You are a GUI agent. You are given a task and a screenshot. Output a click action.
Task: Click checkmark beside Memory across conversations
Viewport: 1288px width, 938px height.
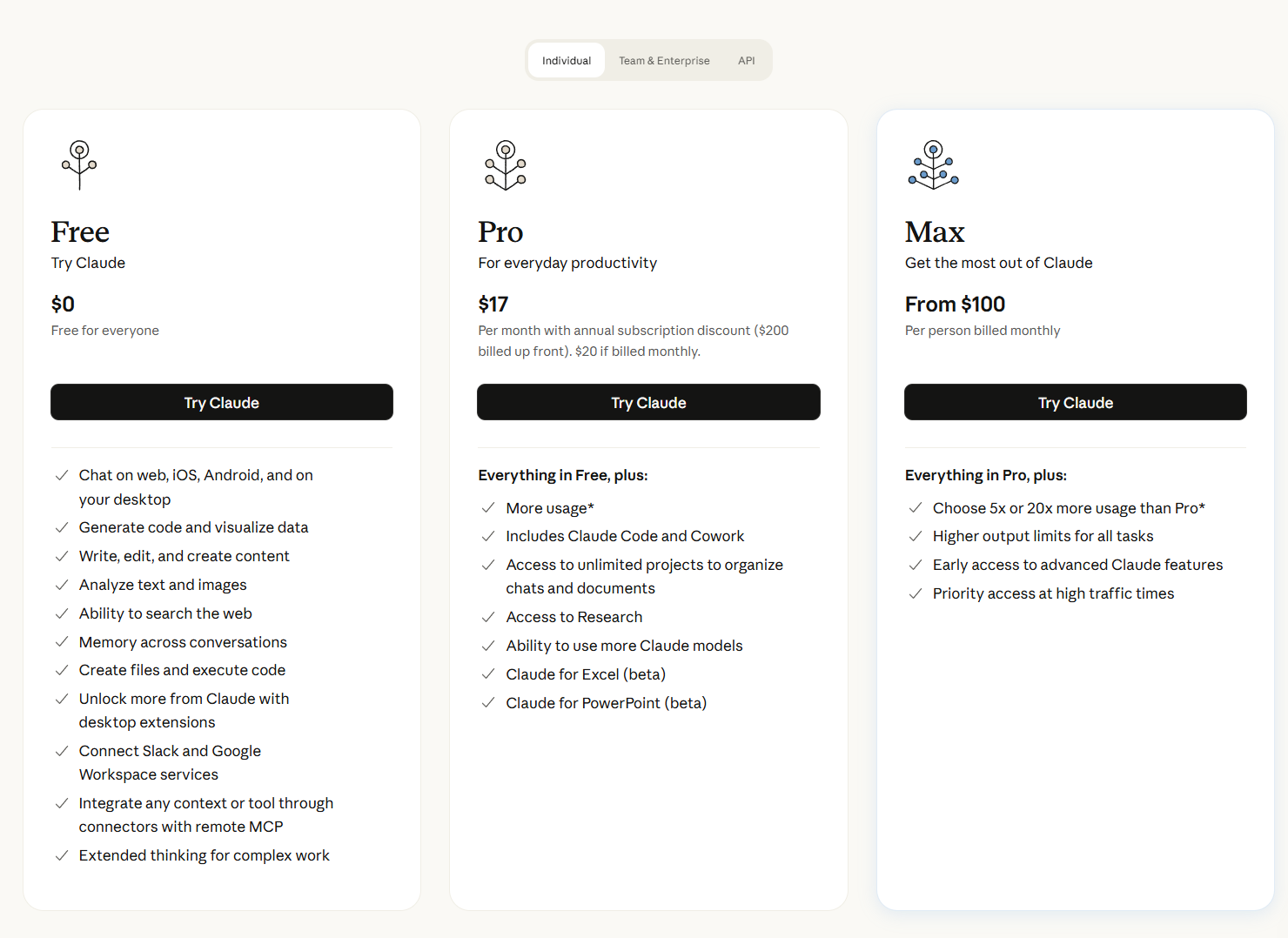point(62,642)
